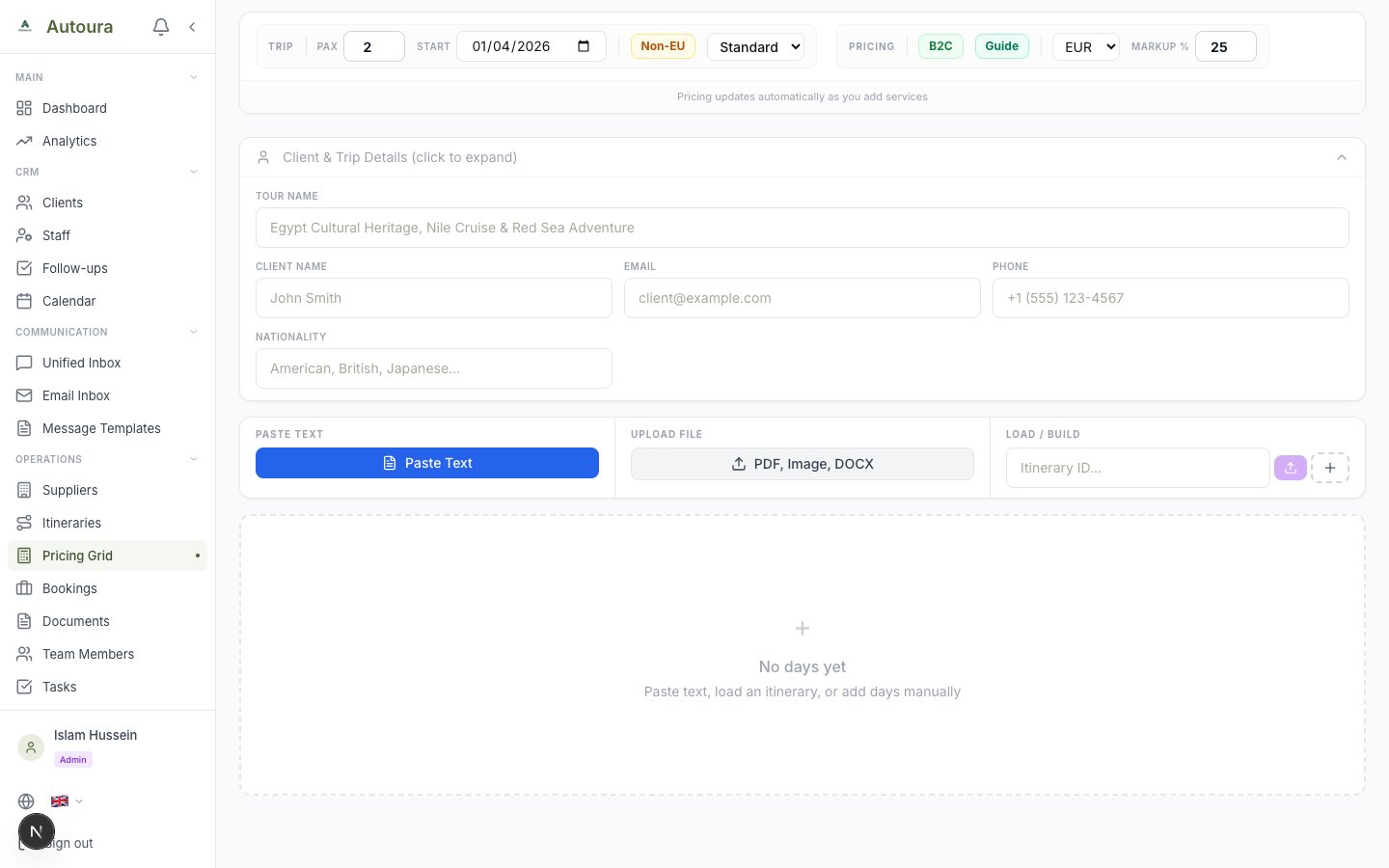
Task: Focus the Email input field
Action: (803, 298)
